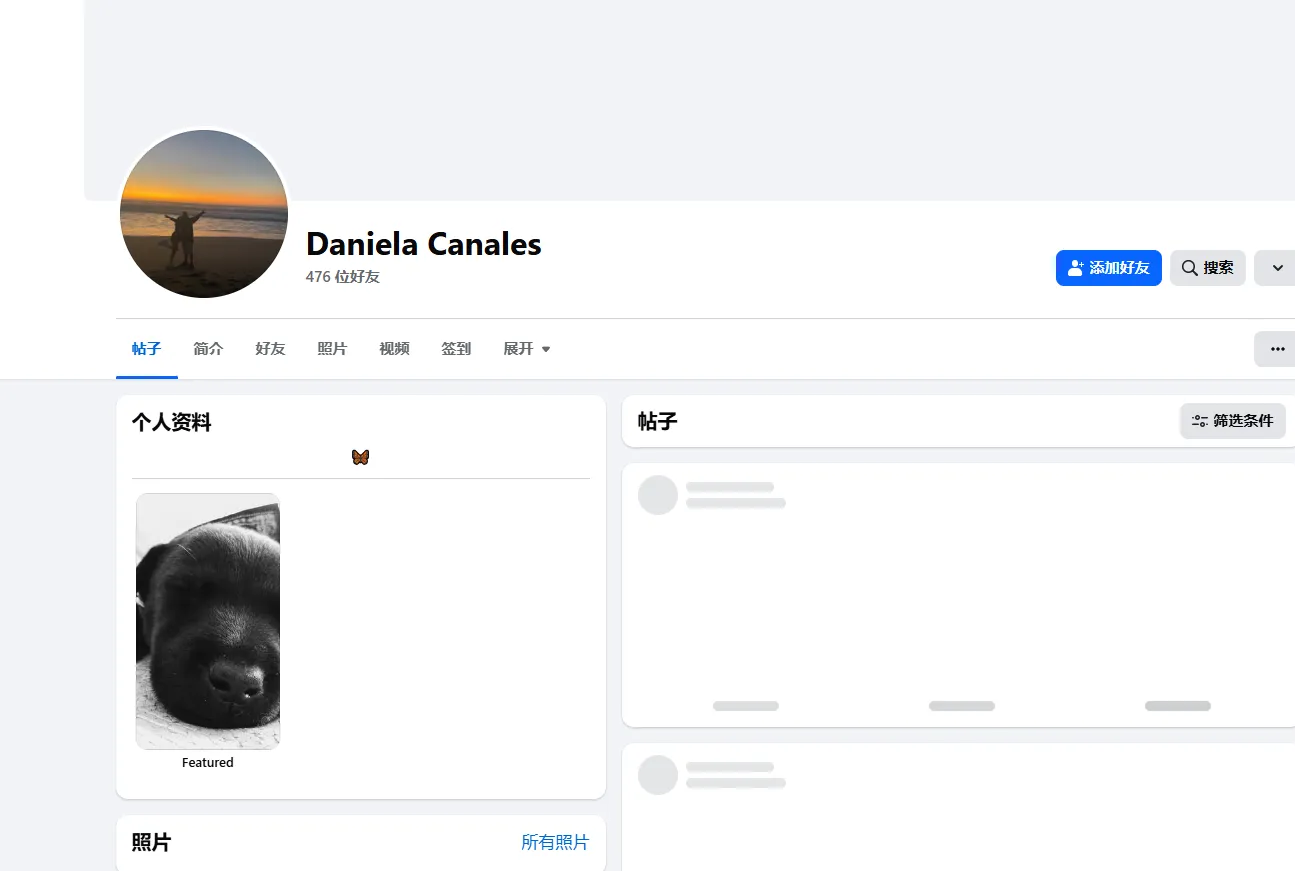Click the 476 位好友 friends count
Screen dimensions: 1295x871
[343, 277]
